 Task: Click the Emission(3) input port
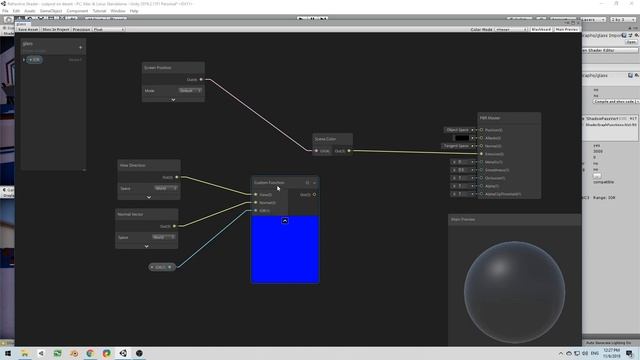(481, 154)
